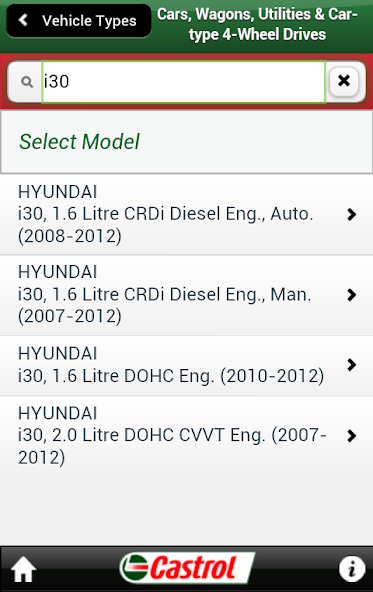
Task: Select Hyundai i30 1.6 CRDi Man. (2007-2012)
Action: 186,295
